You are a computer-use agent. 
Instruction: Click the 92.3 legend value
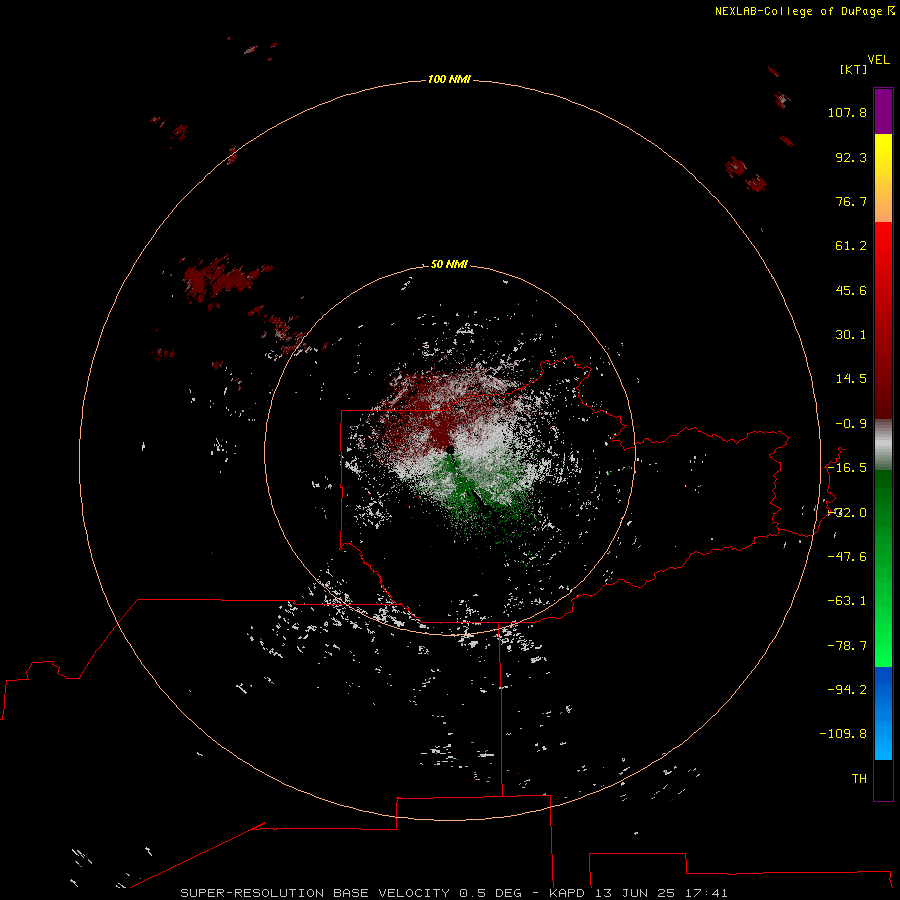pos(851,157)
